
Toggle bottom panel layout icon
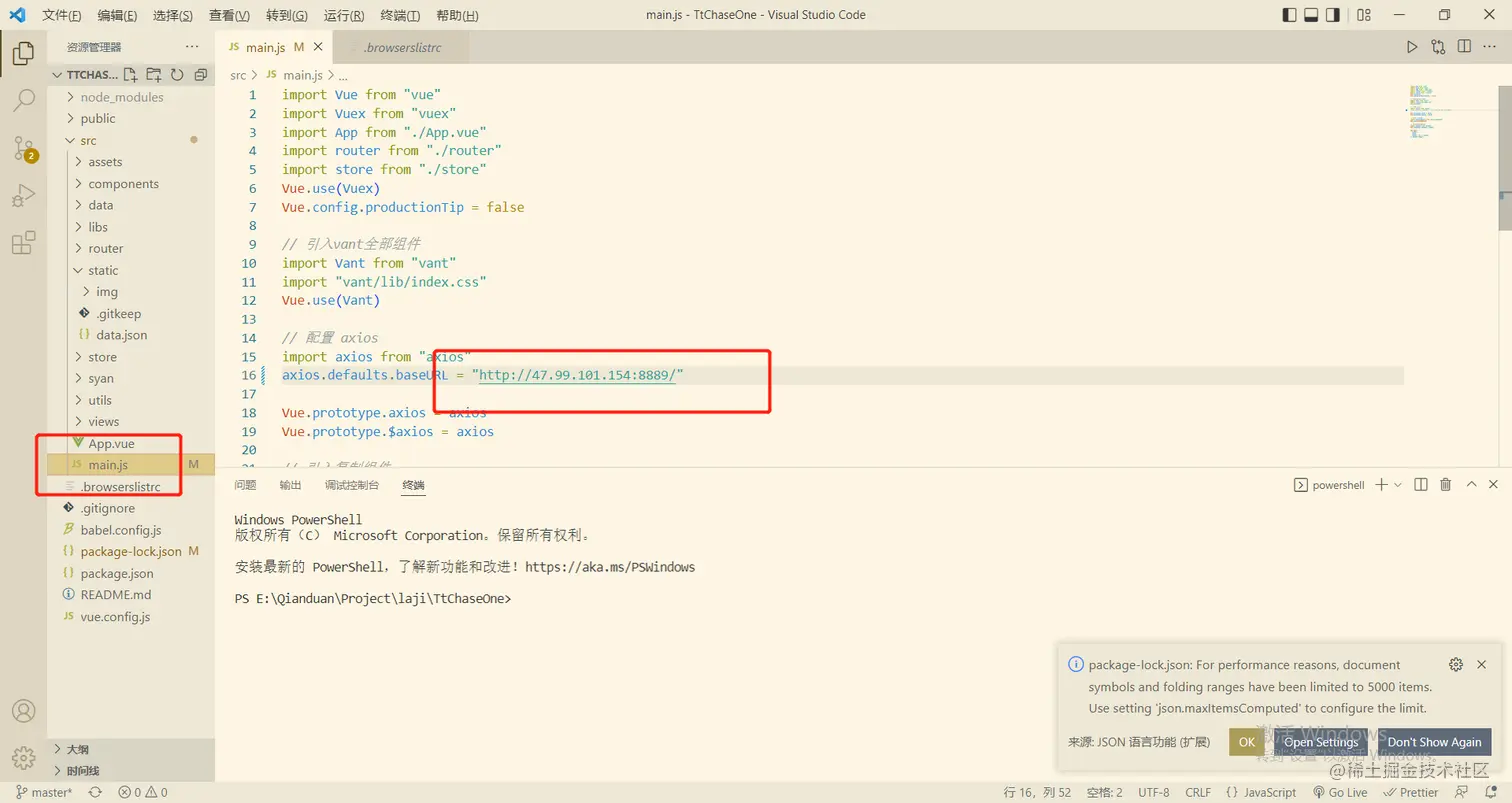1312,15
